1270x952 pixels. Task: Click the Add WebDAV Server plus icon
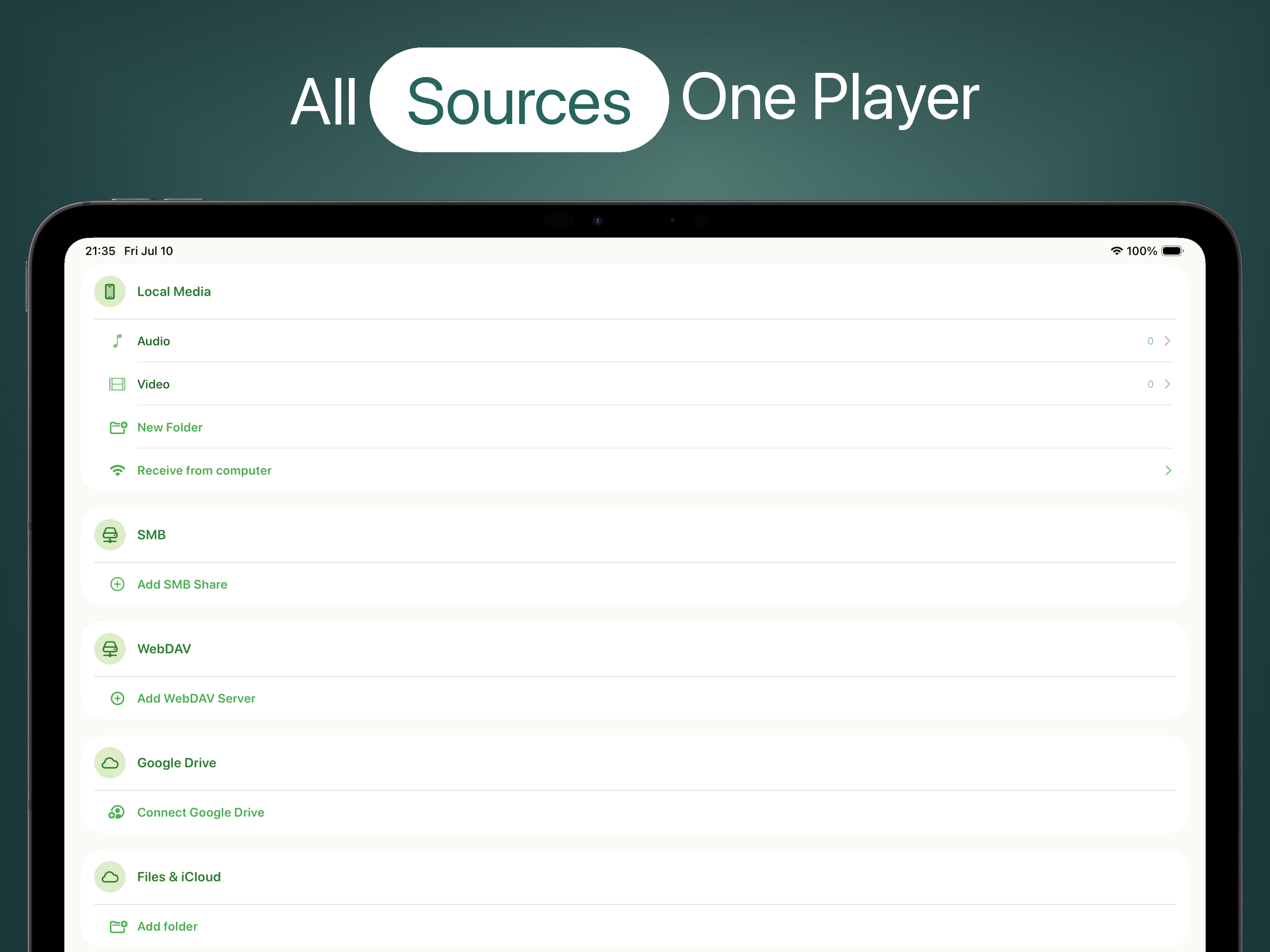pos(117,698)
